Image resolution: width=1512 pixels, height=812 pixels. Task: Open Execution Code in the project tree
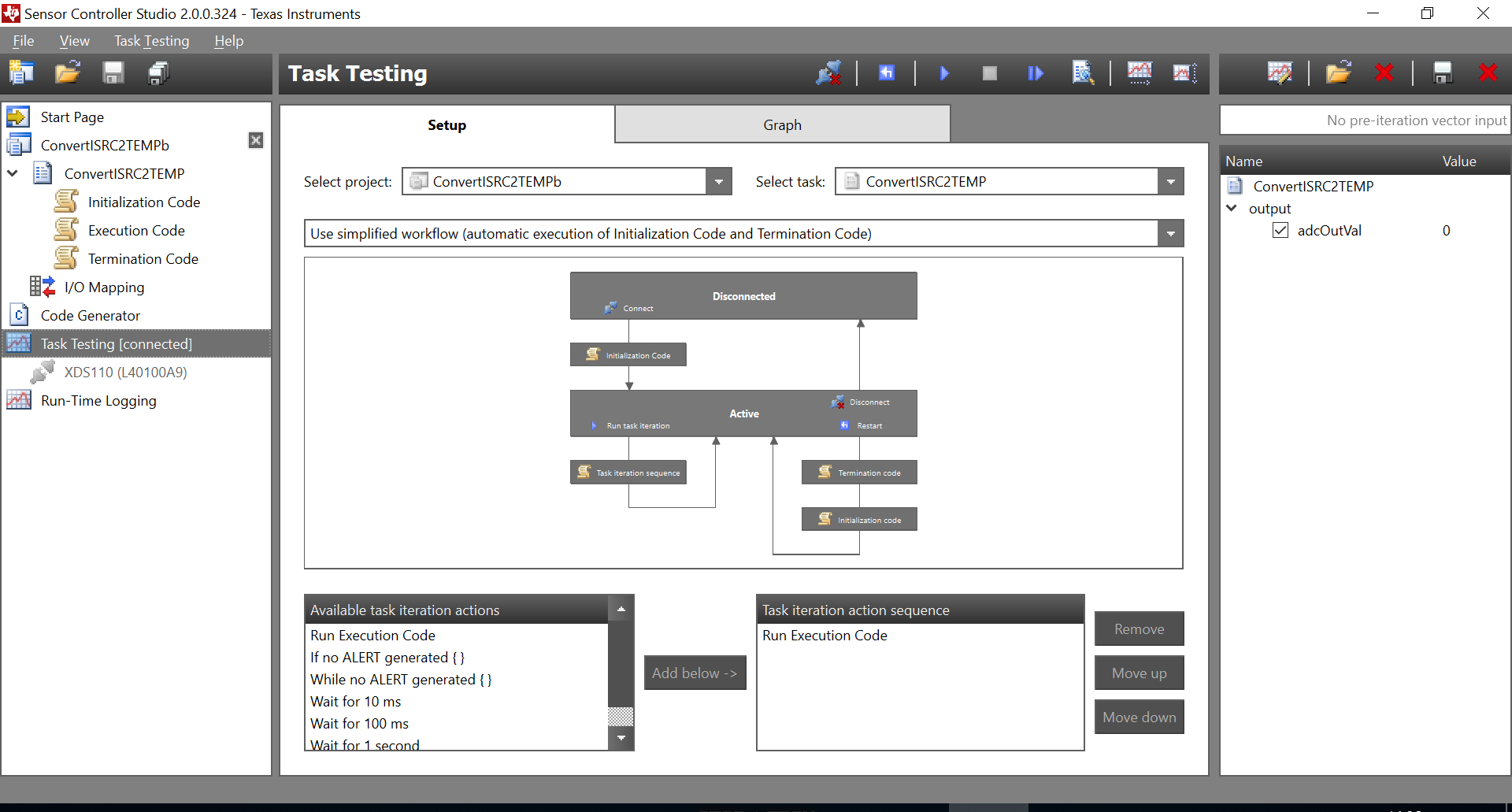(x=136, y=231)
